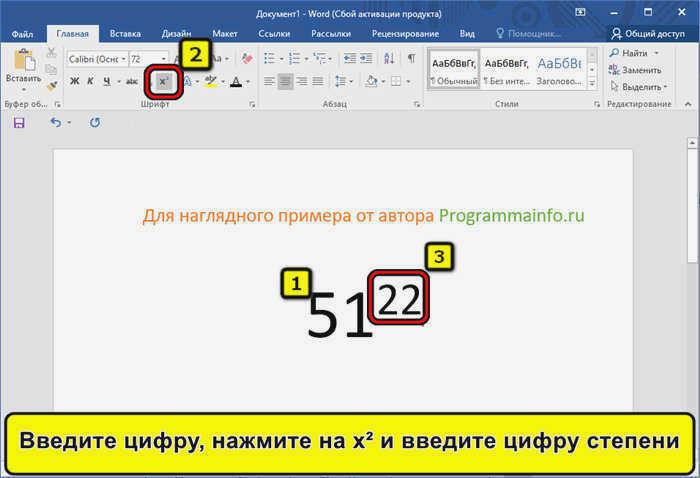Open Share (Общий доступ) person icon
The width and height of the screenshot is (700, 478).
[x=616, y=33]
